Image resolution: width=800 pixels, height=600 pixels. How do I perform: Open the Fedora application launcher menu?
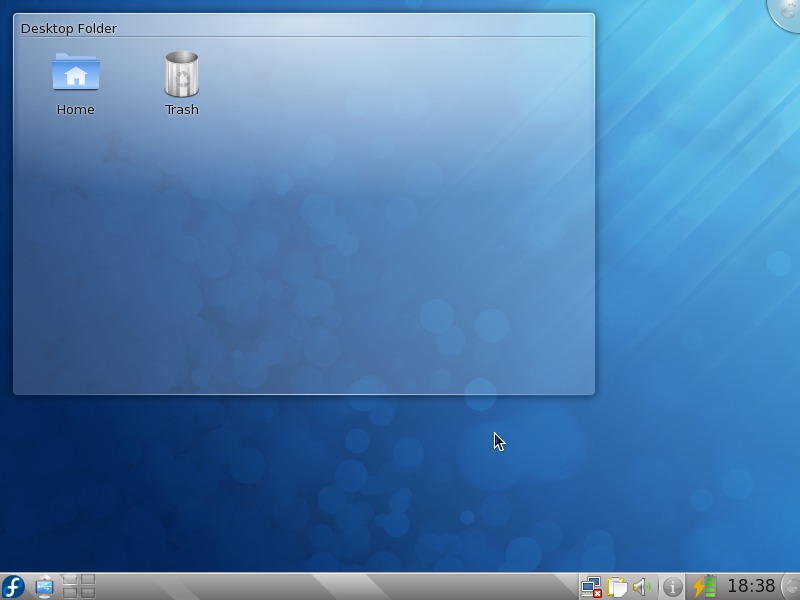(x=13, y=586)
